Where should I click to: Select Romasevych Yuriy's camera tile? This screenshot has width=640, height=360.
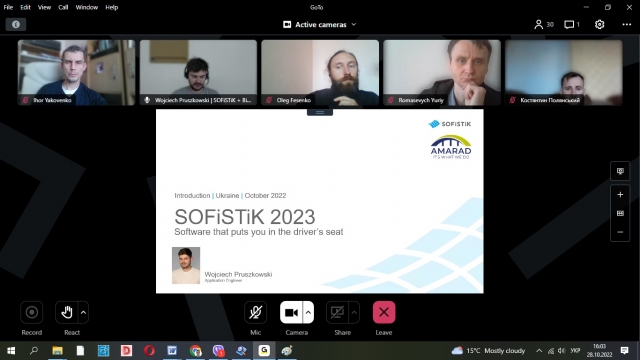click(x=442, y=73)
